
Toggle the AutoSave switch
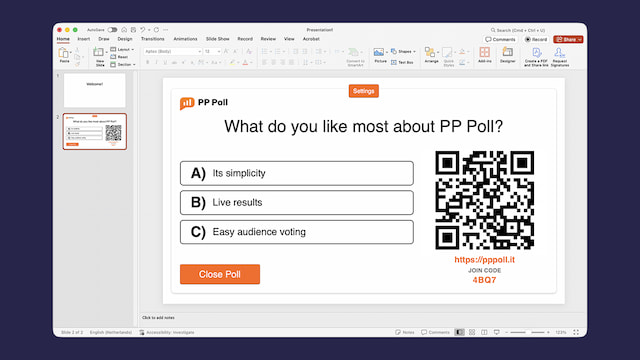[112, 30]
